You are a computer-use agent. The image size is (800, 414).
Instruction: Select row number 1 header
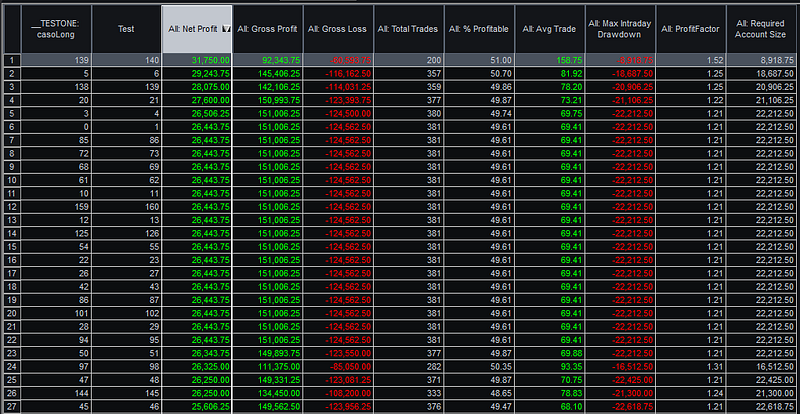click(12, 60)
